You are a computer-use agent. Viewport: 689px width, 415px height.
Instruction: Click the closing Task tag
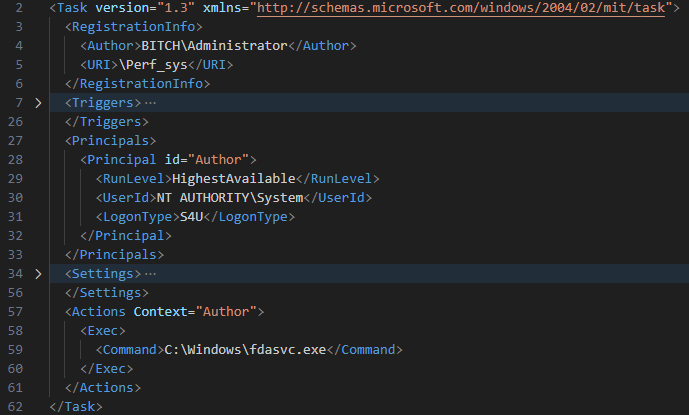[x=76, y=407]
